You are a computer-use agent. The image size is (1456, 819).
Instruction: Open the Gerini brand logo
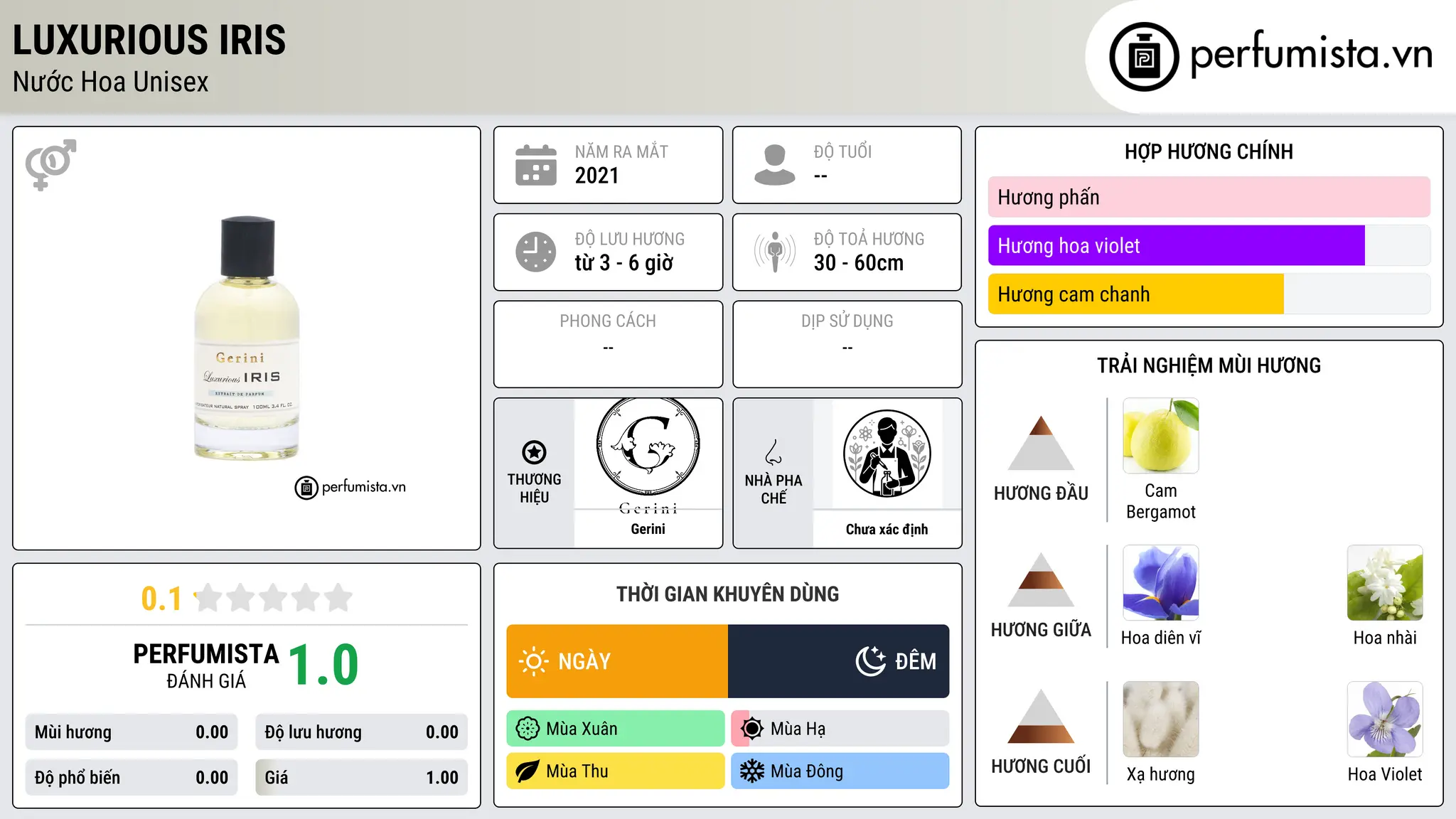648,455
